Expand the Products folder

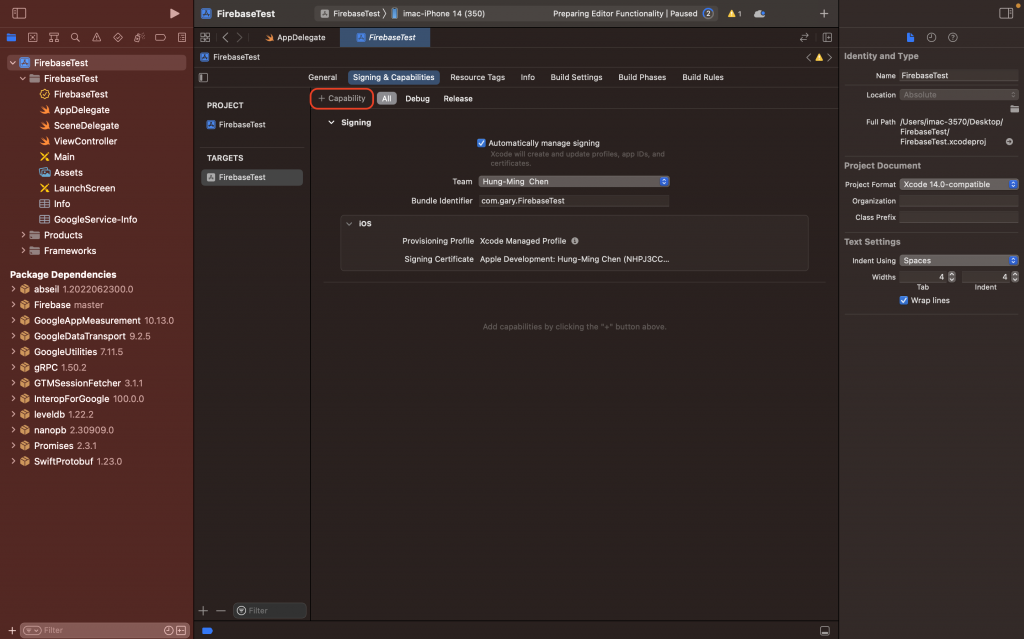pos(23,235)
